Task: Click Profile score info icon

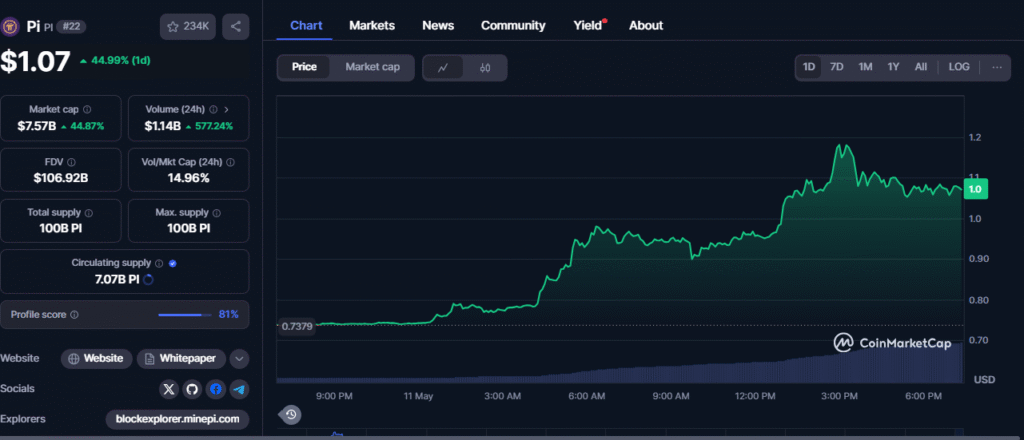Action: (74, 315)
